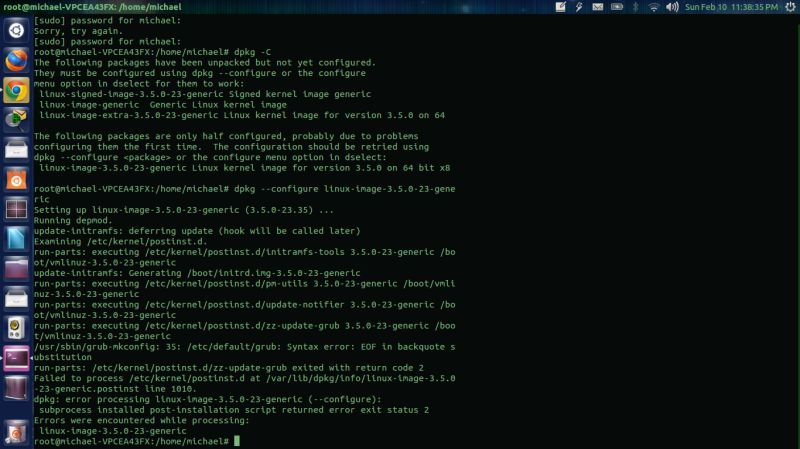Click the window title root@michael-VPCEA43FX in panel
800x449 pixels.
92,7
